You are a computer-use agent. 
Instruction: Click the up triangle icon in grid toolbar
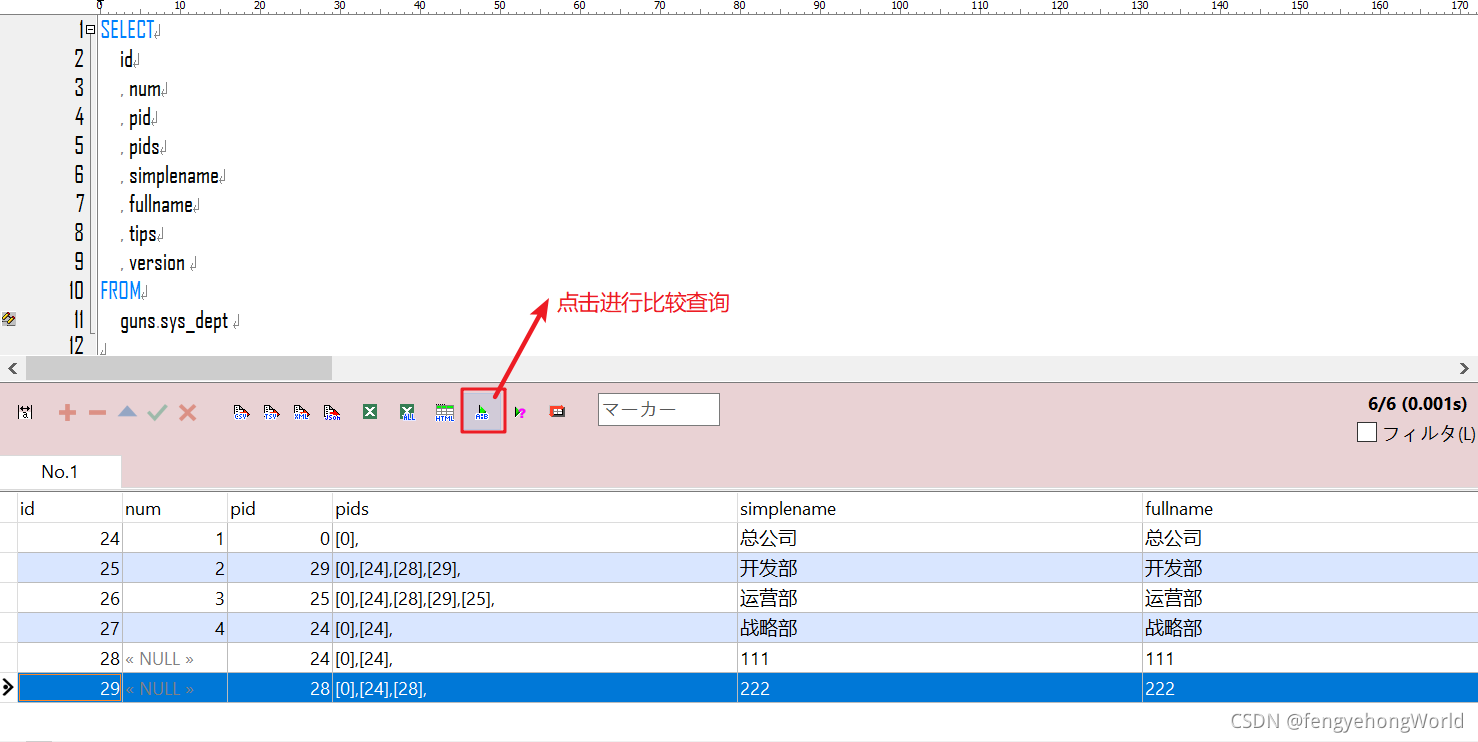click(x=127, y=412)
